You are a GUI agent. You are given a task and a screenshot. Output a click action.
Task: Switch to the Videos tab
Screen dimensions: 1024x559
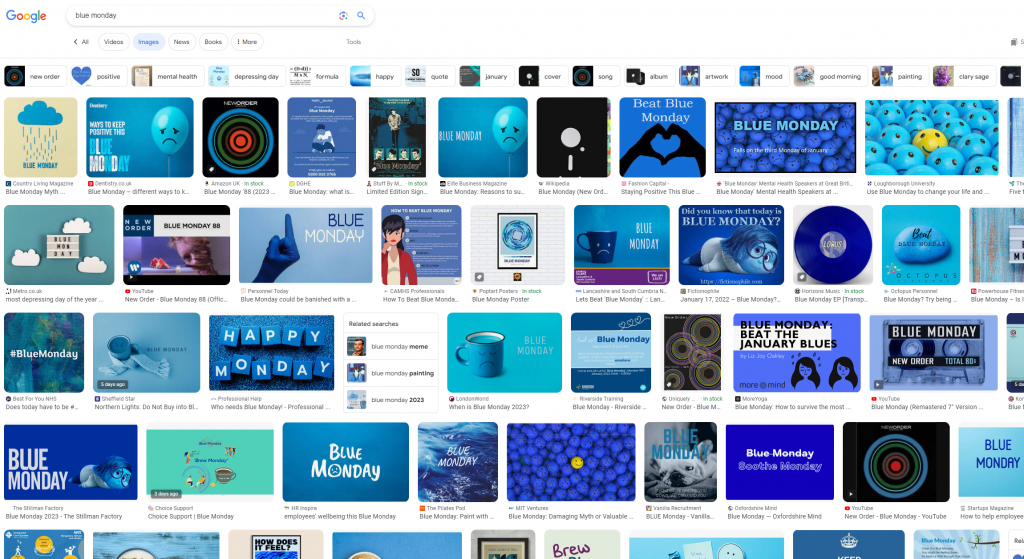[x=113, y=42]
